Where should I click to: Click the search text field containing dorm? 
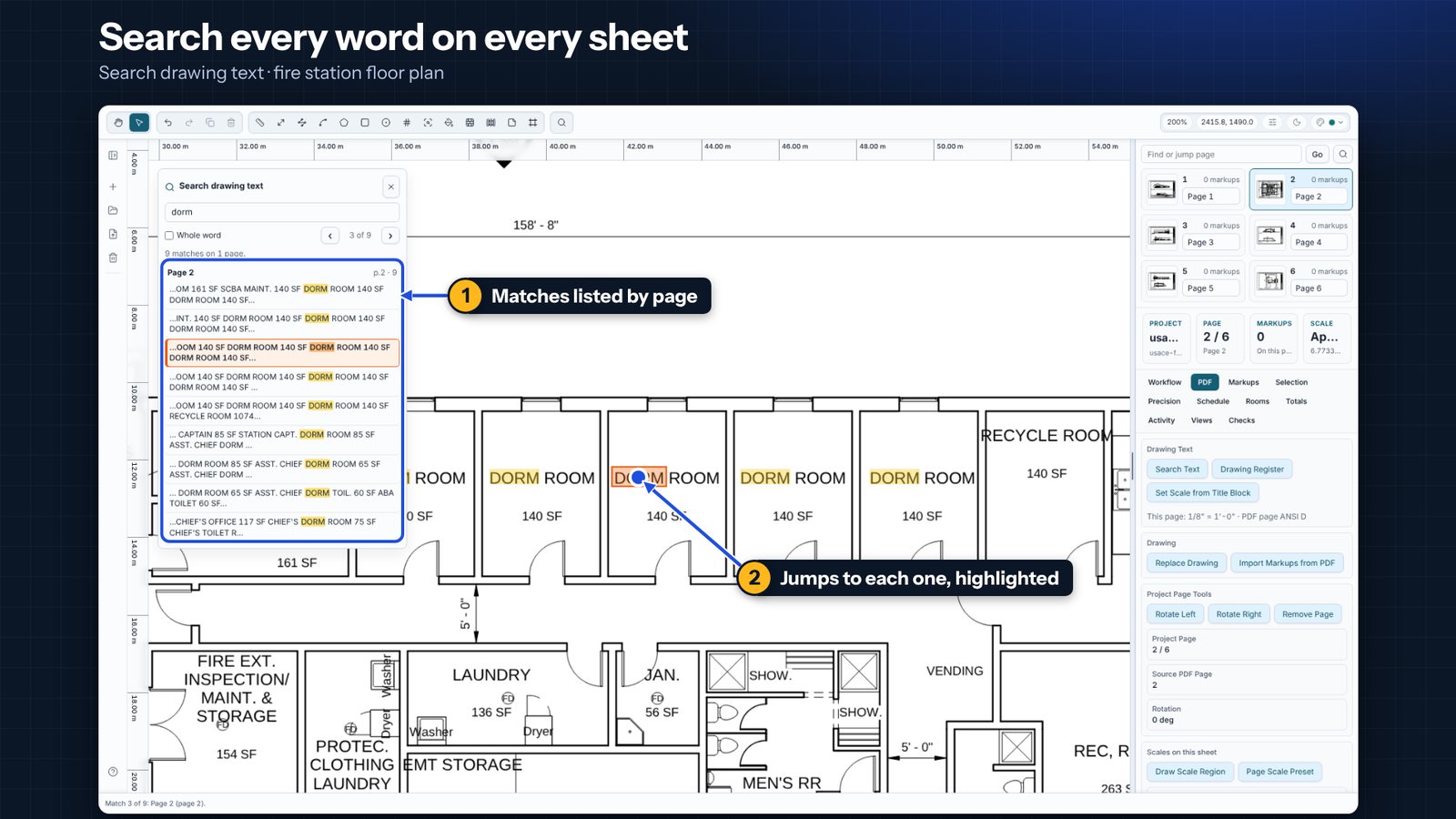click(282, 212)
